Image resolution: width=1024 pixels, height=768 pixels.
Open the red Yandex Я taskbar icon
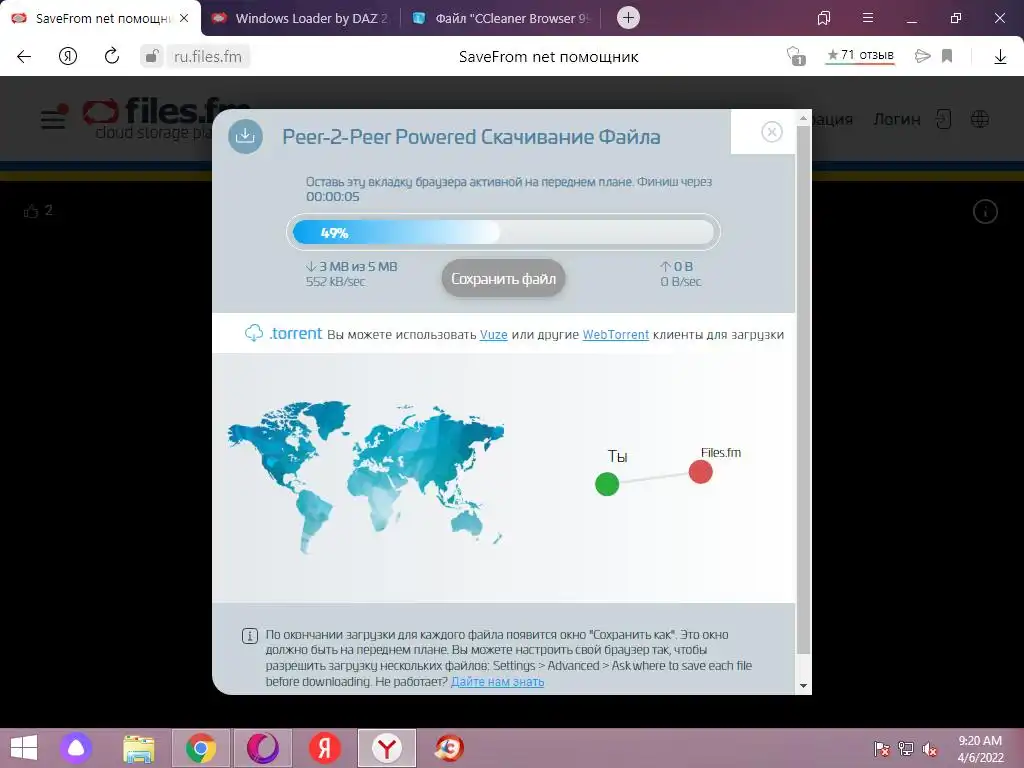[x=325, y=748]
